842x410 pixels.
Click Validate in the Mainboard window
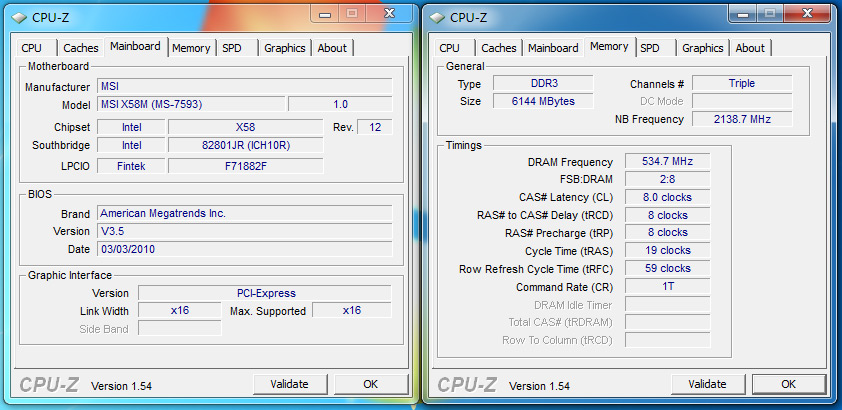coord(289,384)
